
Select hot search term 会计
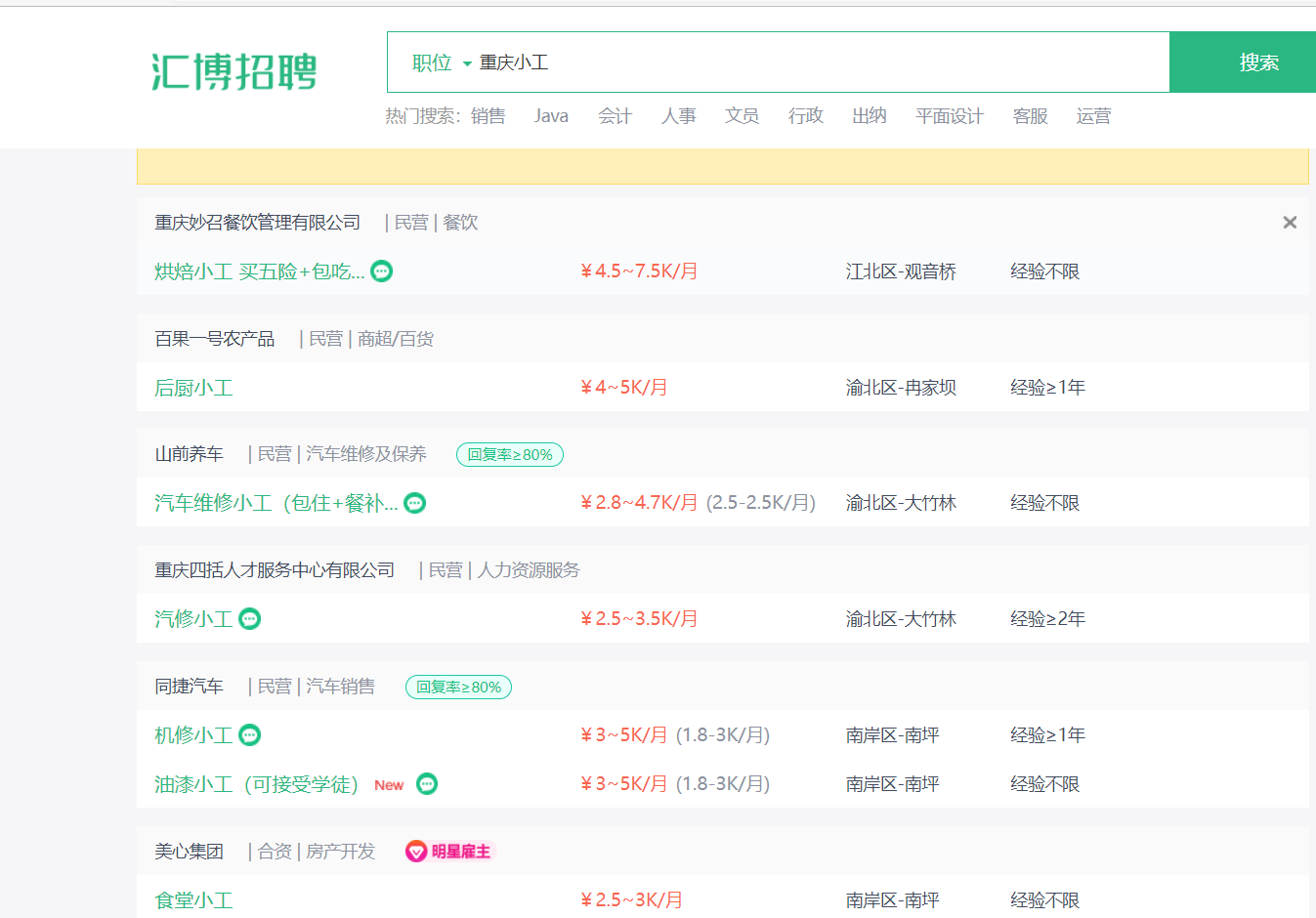(616, 116)
